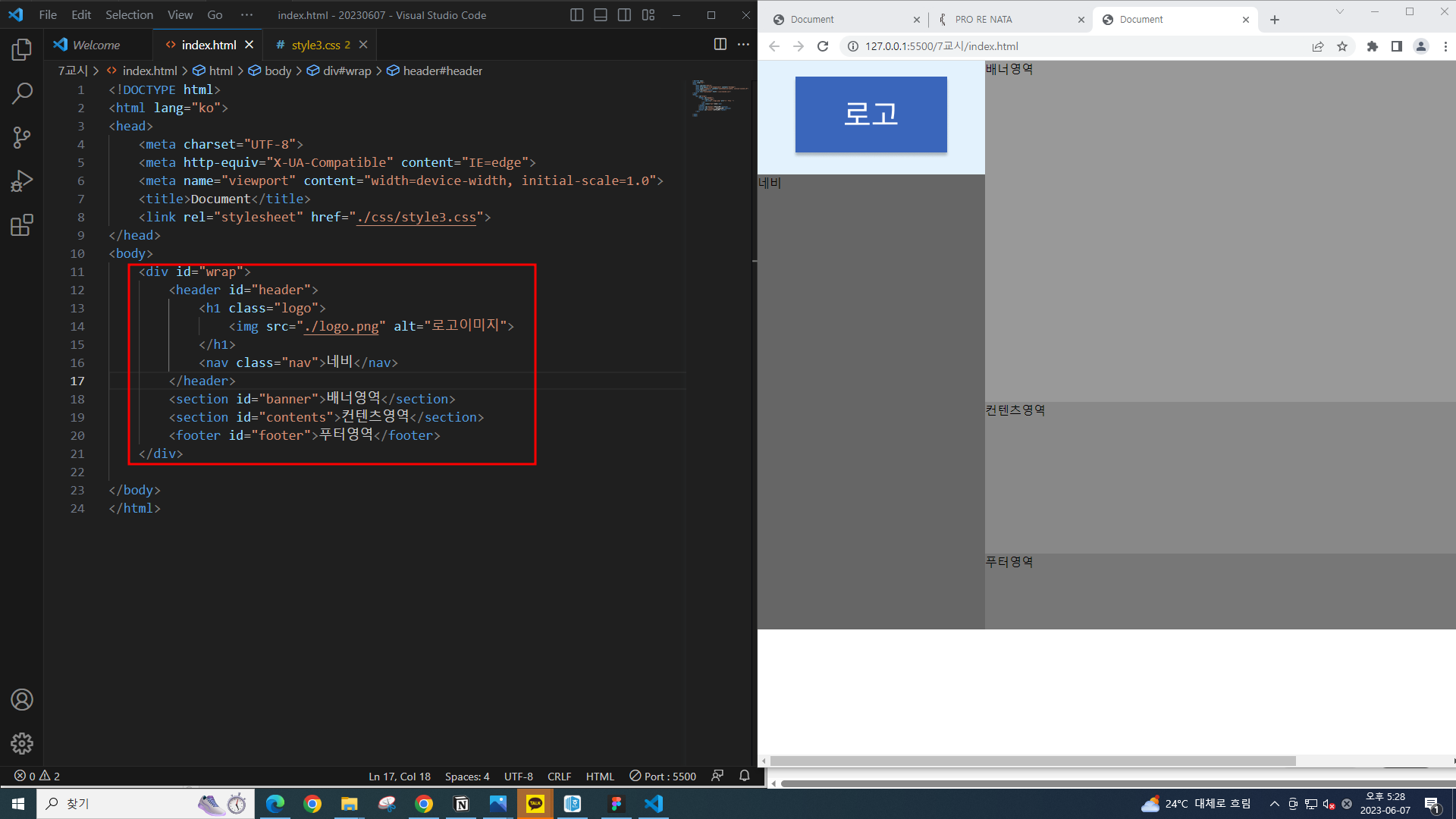This screenshot has width=1456, height=819.
Task: Click the Accounts icon in activity bar
Action: pyautogui.click(x=22, y=699)
